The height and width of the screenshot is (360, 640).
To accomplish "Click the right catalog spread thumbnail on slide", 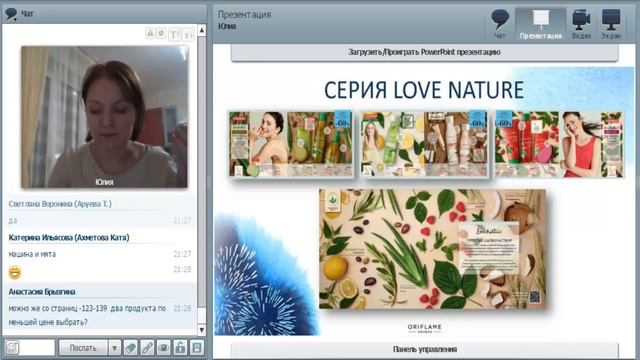I will point(559,144).
